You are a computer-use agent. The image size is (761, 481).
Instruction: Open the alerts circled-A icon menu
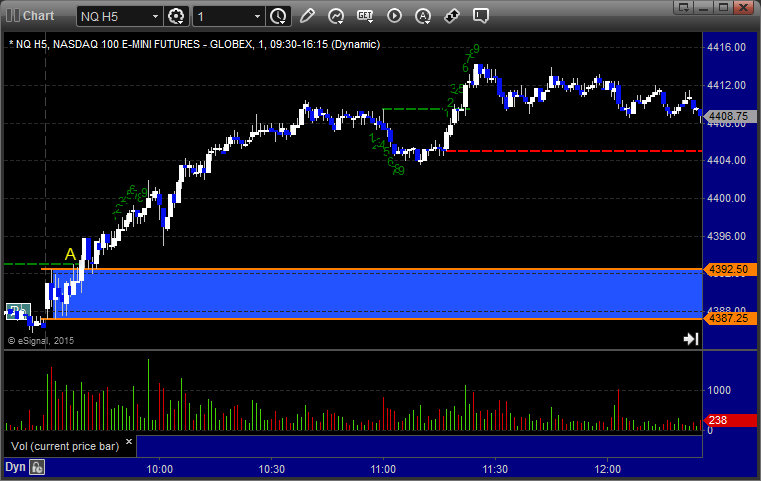(x=423, y=16)
